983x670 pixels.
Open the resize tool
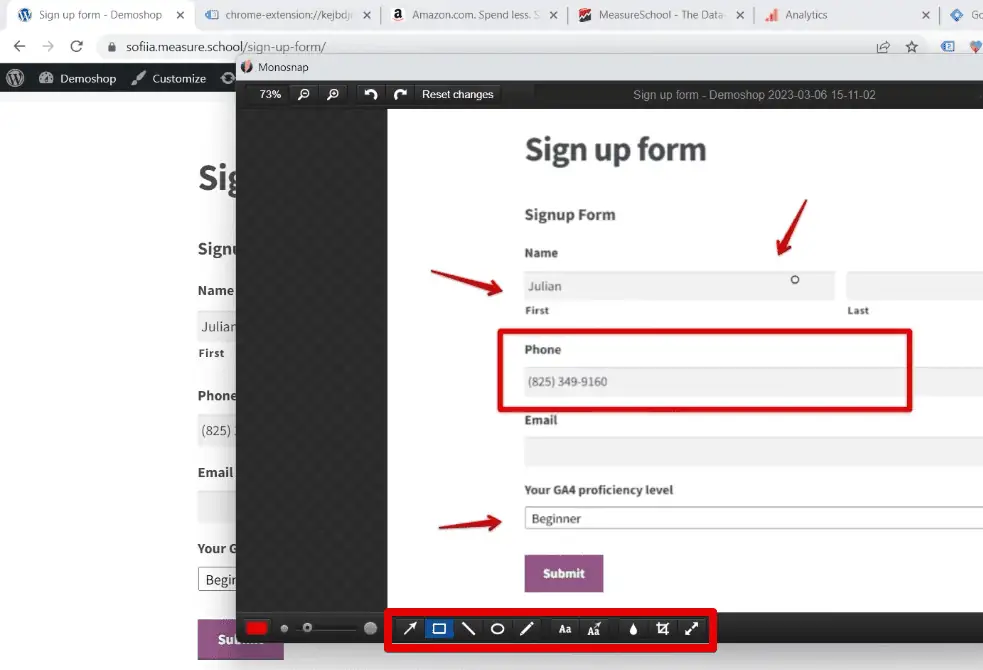click(692, 628)
